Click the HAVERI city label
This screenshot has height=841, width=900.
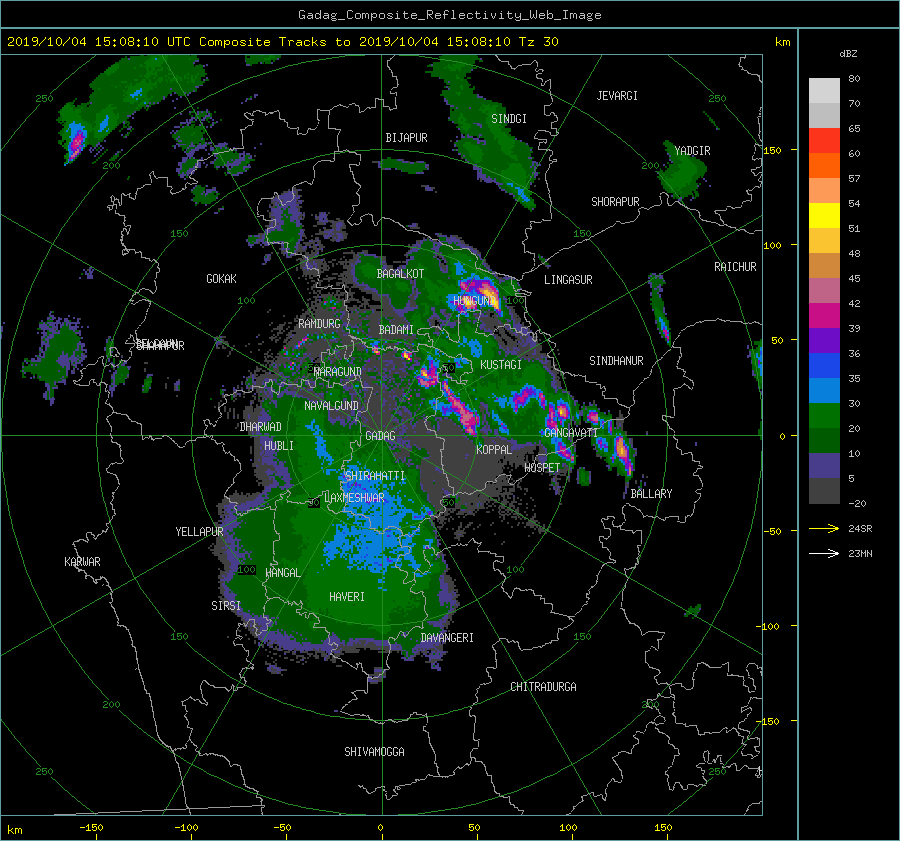tap(347, 597)
